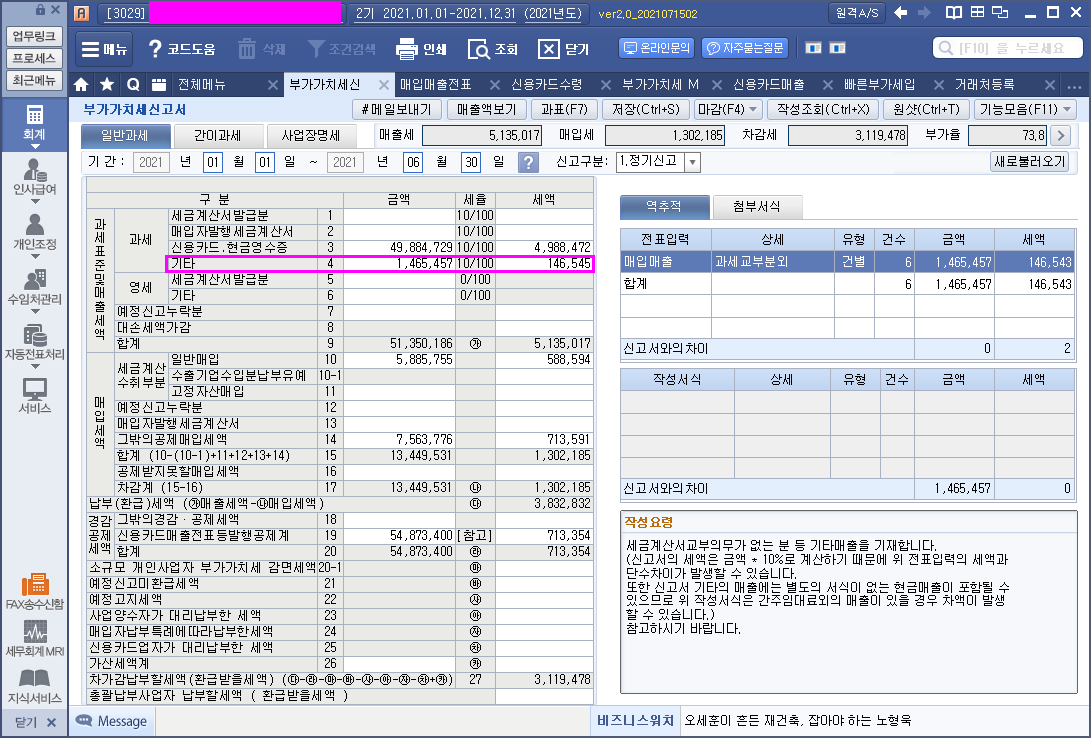Click the FAX송수신함 fax inbox icon
This screenshot has width=1091, height=738.
(34, 590)
